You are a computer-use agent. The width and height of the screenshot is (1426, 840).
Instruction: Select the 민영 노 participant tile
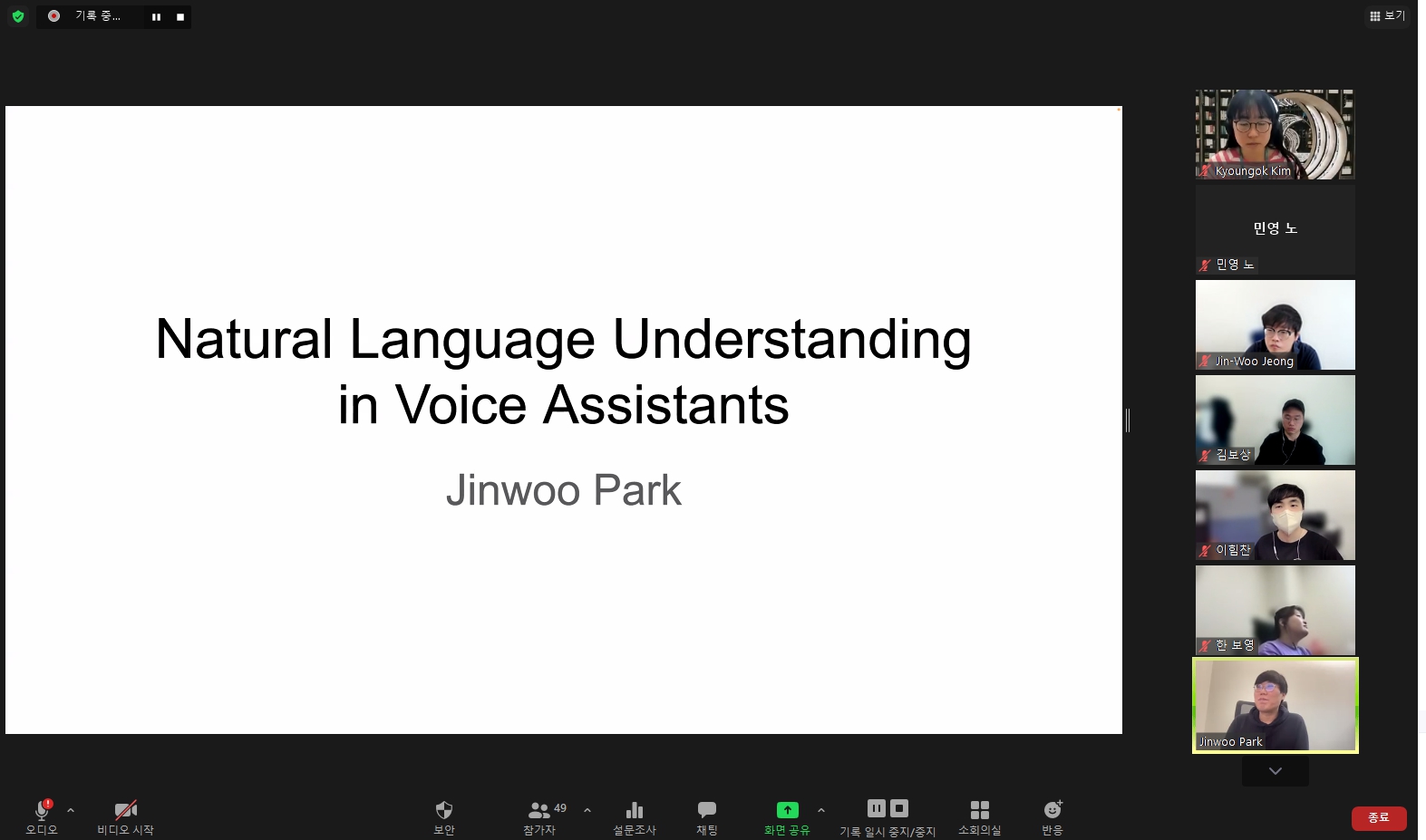pyautogui.click(x=1275, y=229)
